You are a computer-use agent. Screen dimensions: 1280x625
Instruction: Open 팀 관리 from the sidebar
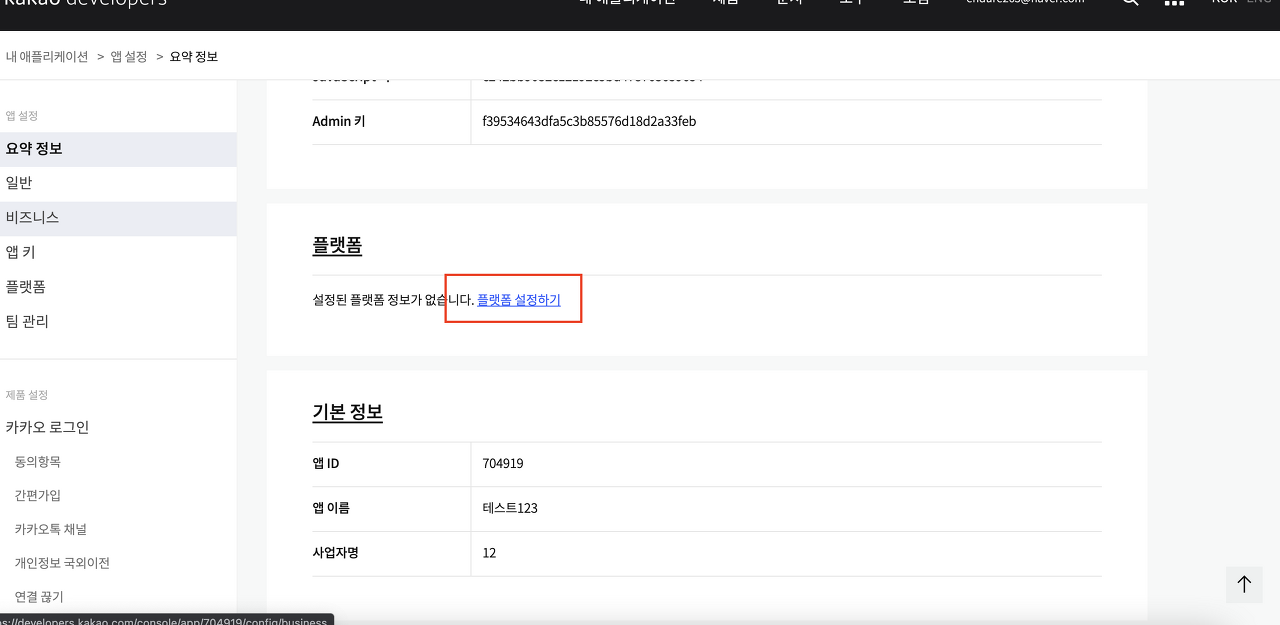[27, 321]
